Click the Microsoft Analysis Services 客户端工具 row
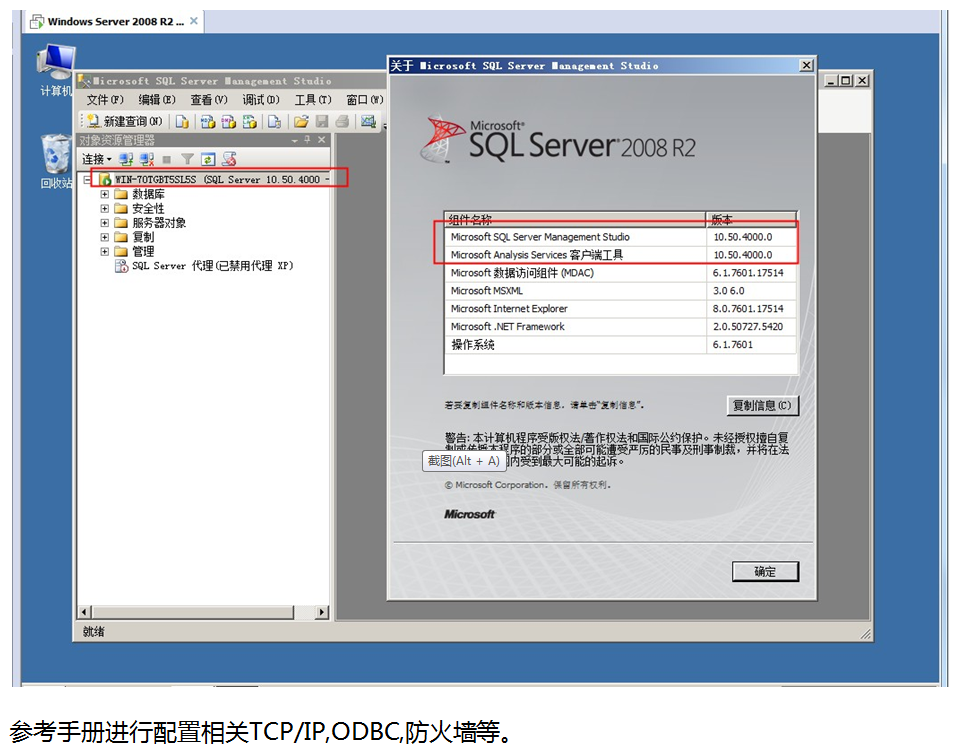Image resolution: width=959 pixels, height=747 pixels. 621,255
